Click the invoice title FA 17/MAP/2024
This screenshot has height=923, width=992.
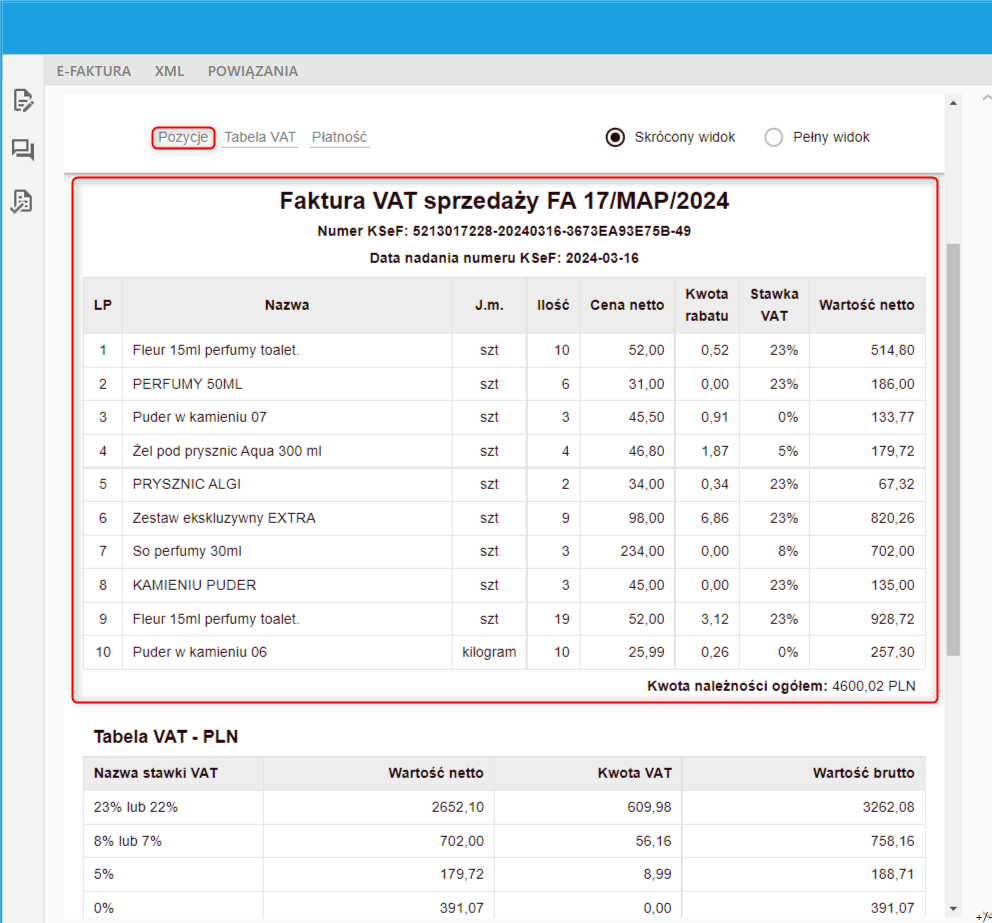click(x=504, y=201)
